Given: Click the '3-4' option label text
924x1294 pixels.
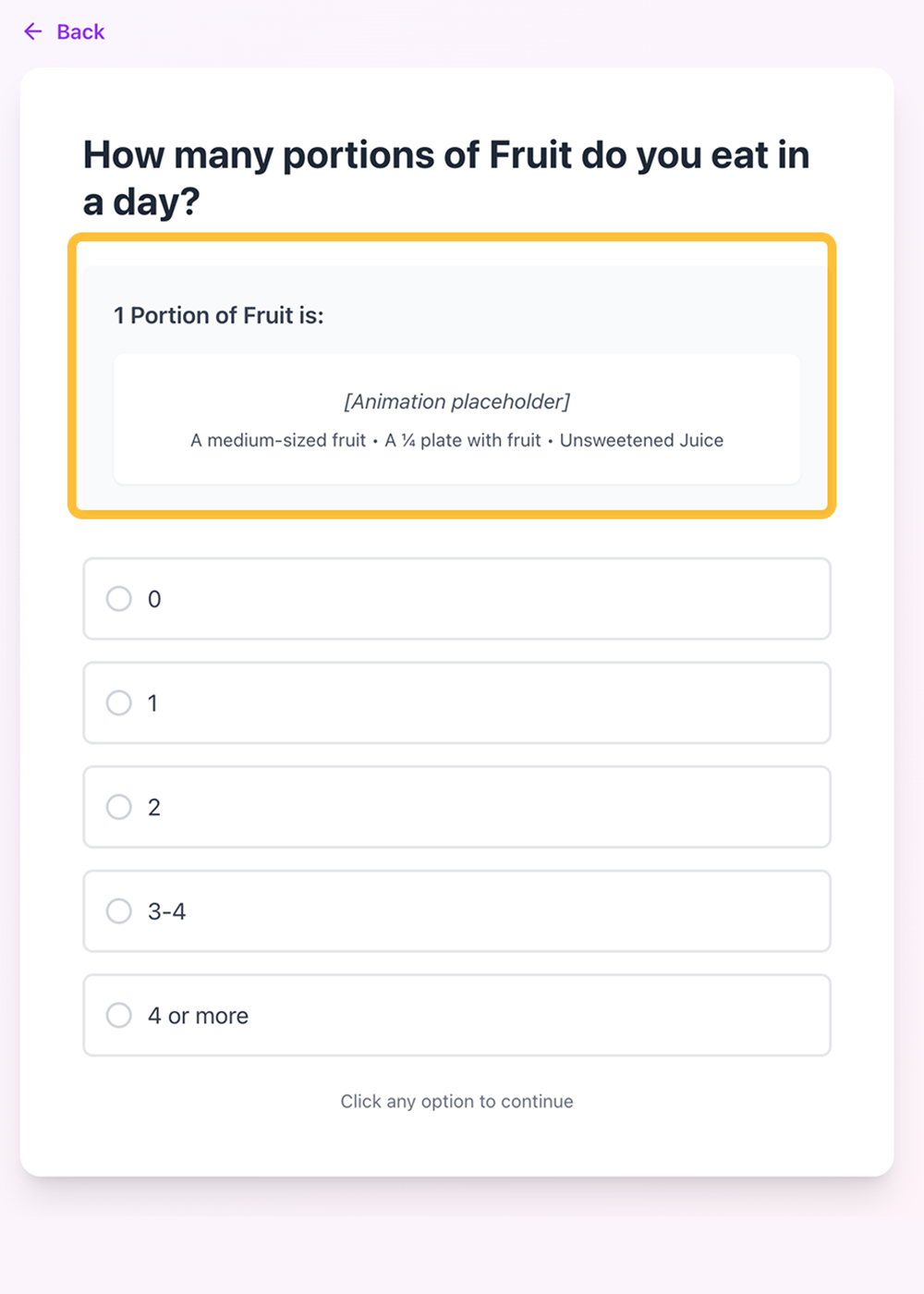Looking at the screenshot, I should click(x=167, y=911).
